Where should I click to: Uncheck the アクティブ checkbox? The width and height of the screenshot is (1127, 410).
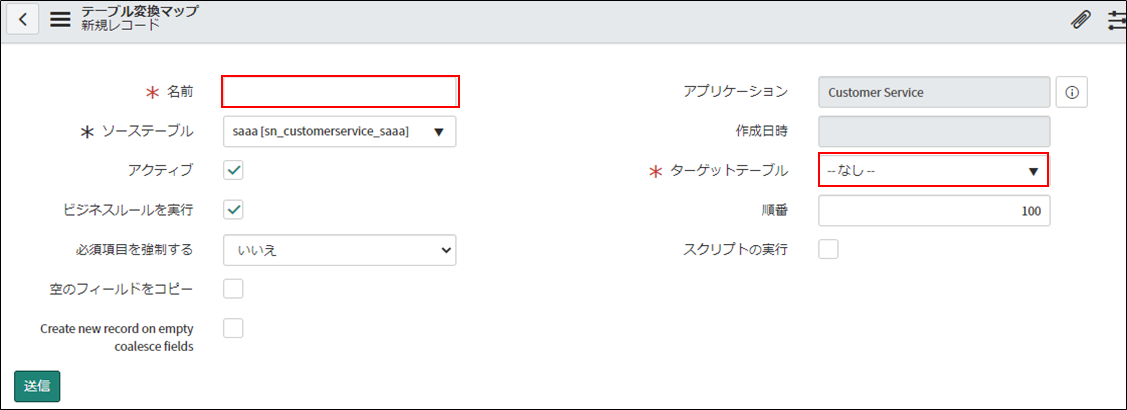pos(234,170)
